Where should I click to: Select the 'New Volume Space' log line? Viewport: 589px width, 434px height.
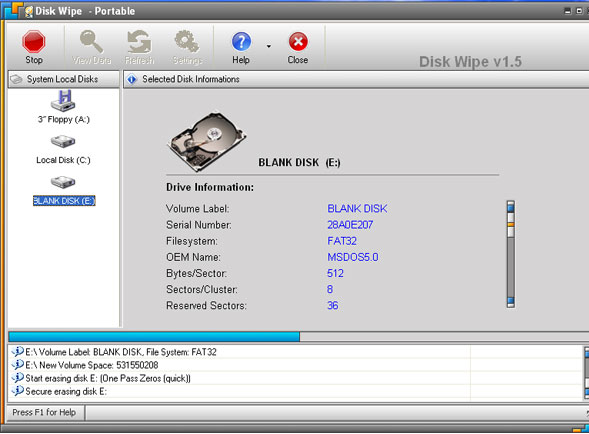(92, 365)
